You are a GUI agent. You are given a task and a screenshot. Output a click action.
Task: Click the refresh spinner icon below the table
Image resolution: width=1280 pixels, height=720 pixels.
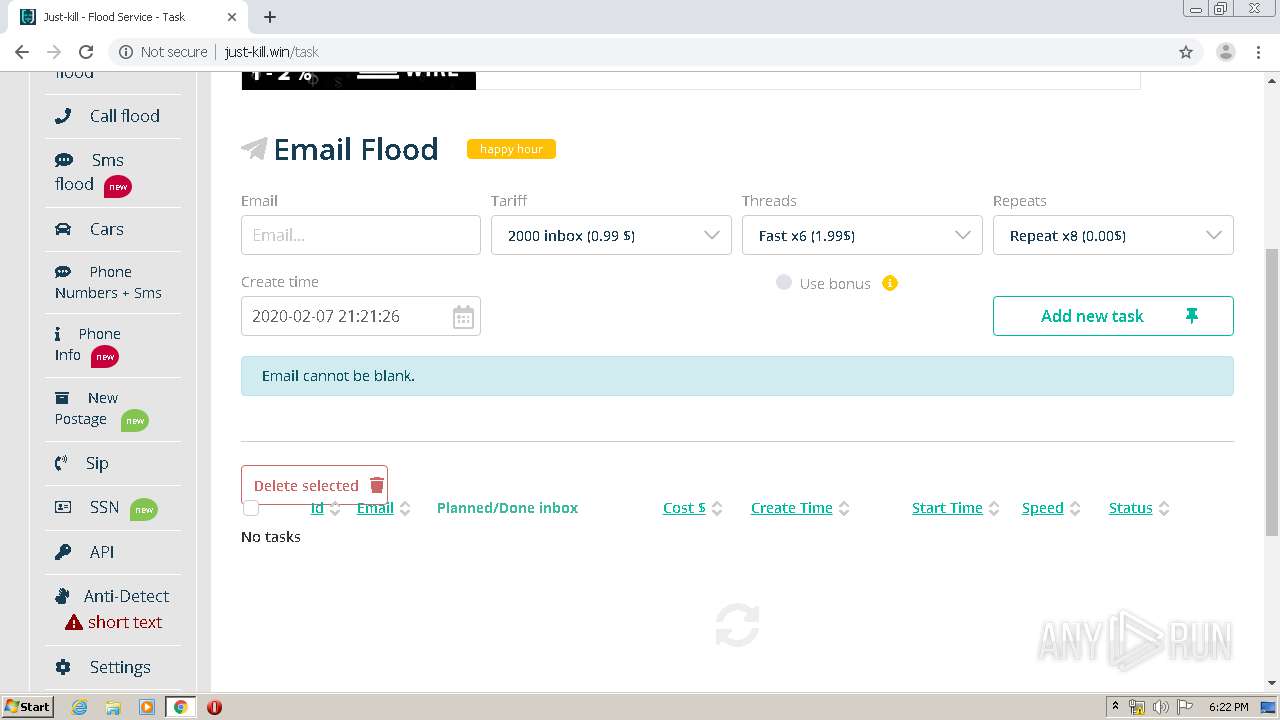tap(738, 625)
